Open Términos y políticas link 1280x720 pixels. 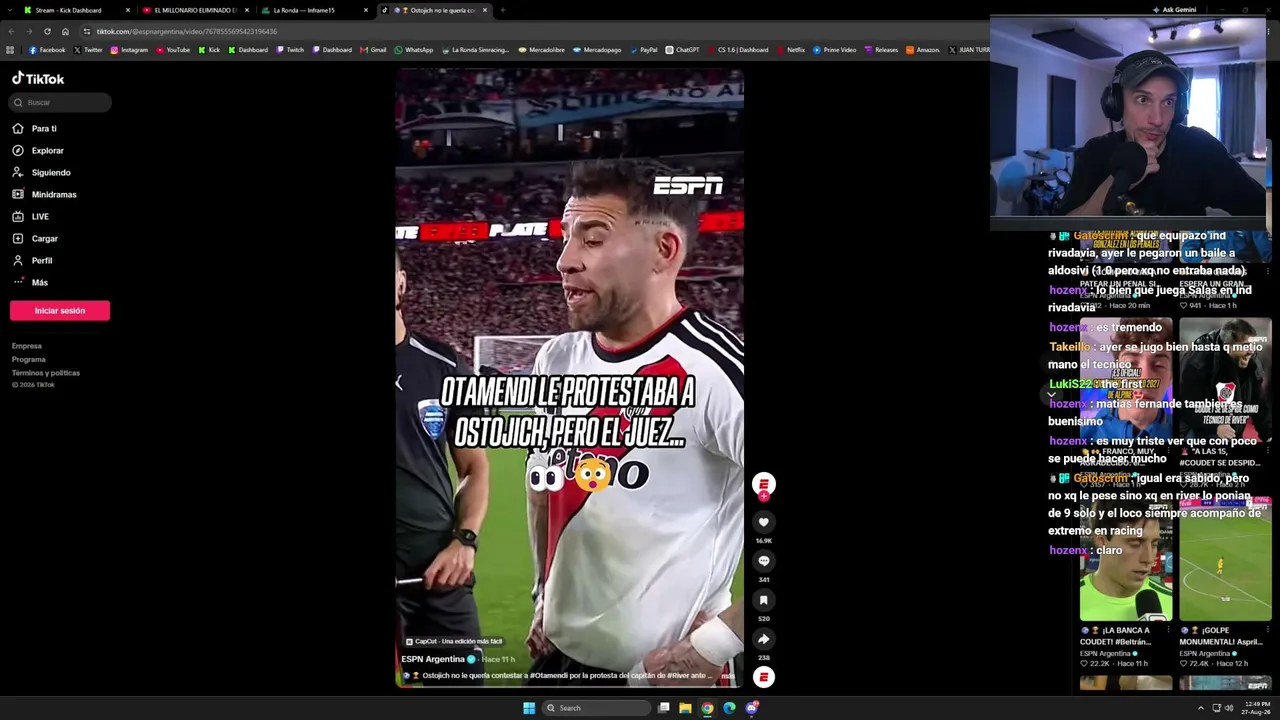pos(46,372)
